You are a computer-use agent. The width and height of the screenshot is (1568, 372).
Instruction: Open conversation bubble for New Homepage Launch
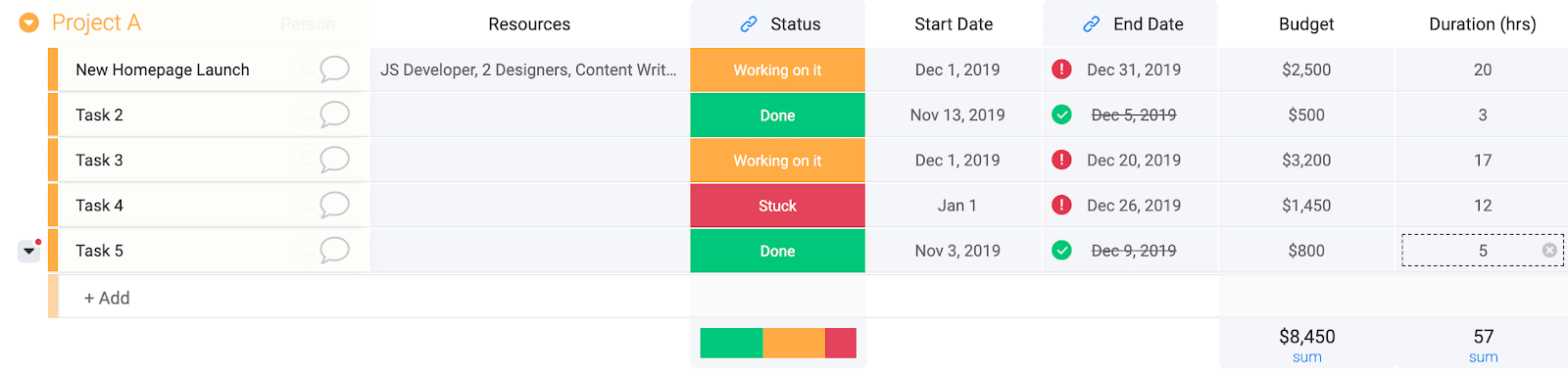334,70
